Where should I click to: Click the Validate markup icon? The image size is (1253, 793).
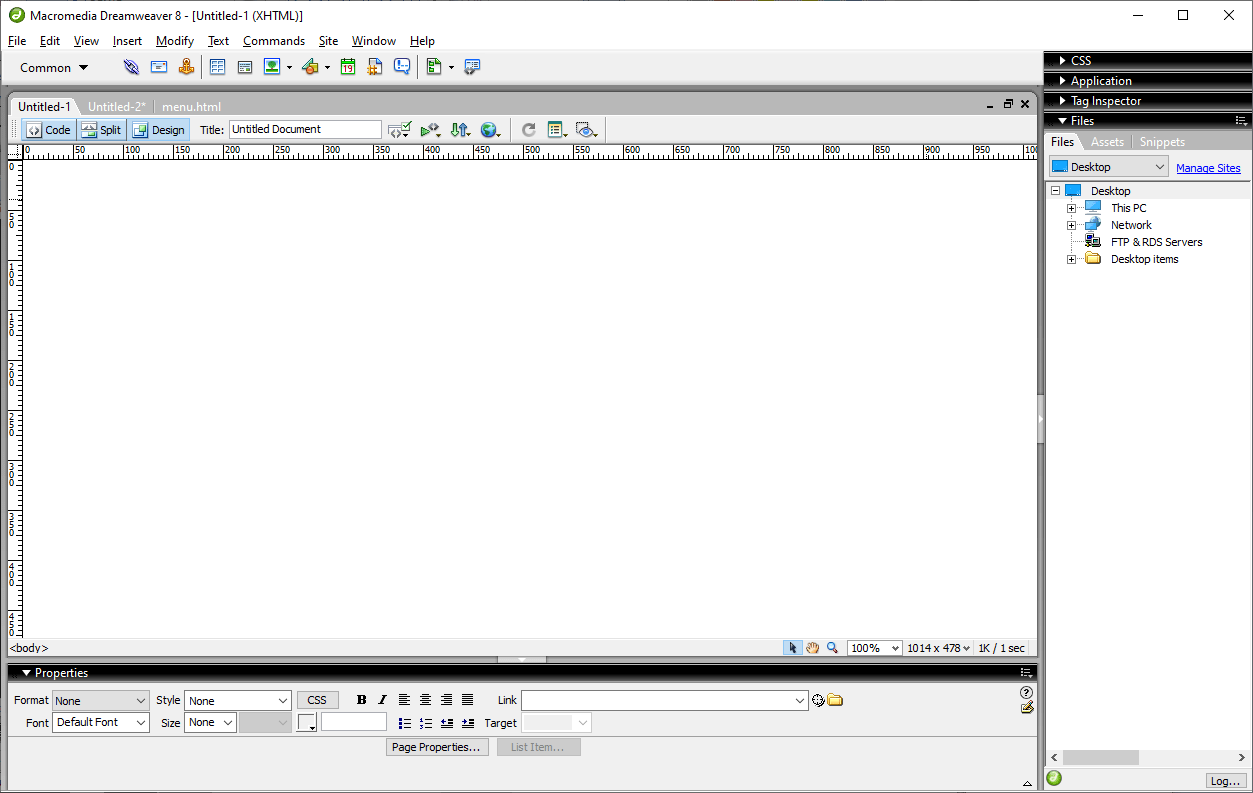coord(400,130)
